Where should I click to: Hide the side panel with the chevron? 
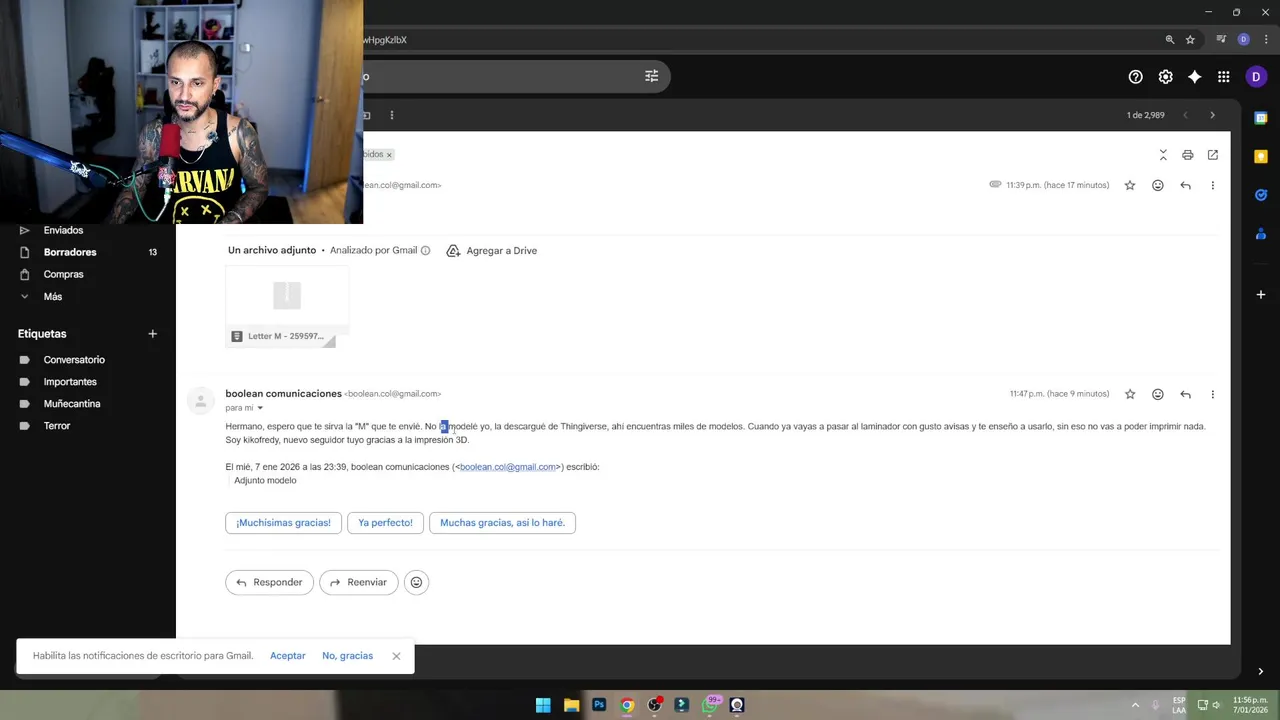(x=1260, y=671)
